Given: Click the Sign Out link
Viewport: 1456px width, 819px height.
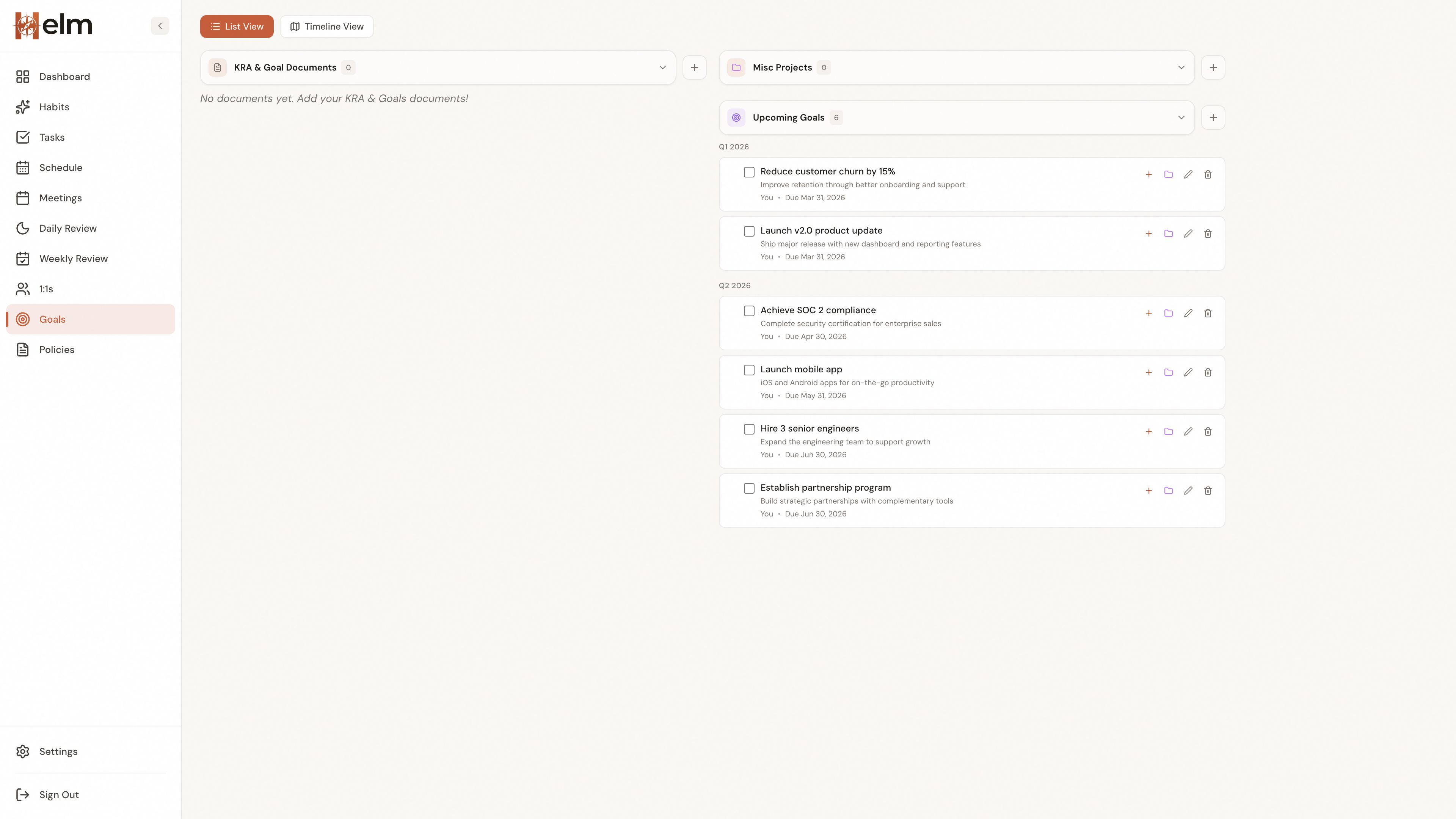Looking at the screenshot, I should pyautogui.click(x=59, y=794).
